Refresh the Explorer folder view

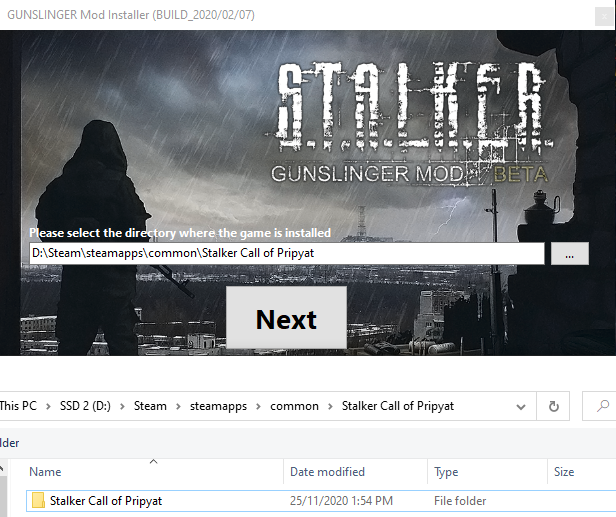tap(554, 406)
